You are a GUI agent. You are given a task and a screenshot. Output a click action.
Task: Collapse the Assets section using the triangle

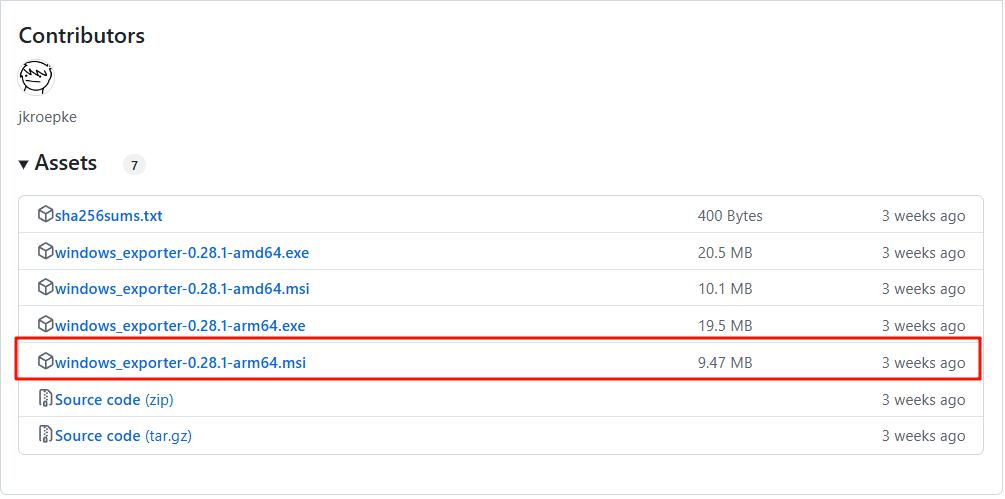(23, 164)
